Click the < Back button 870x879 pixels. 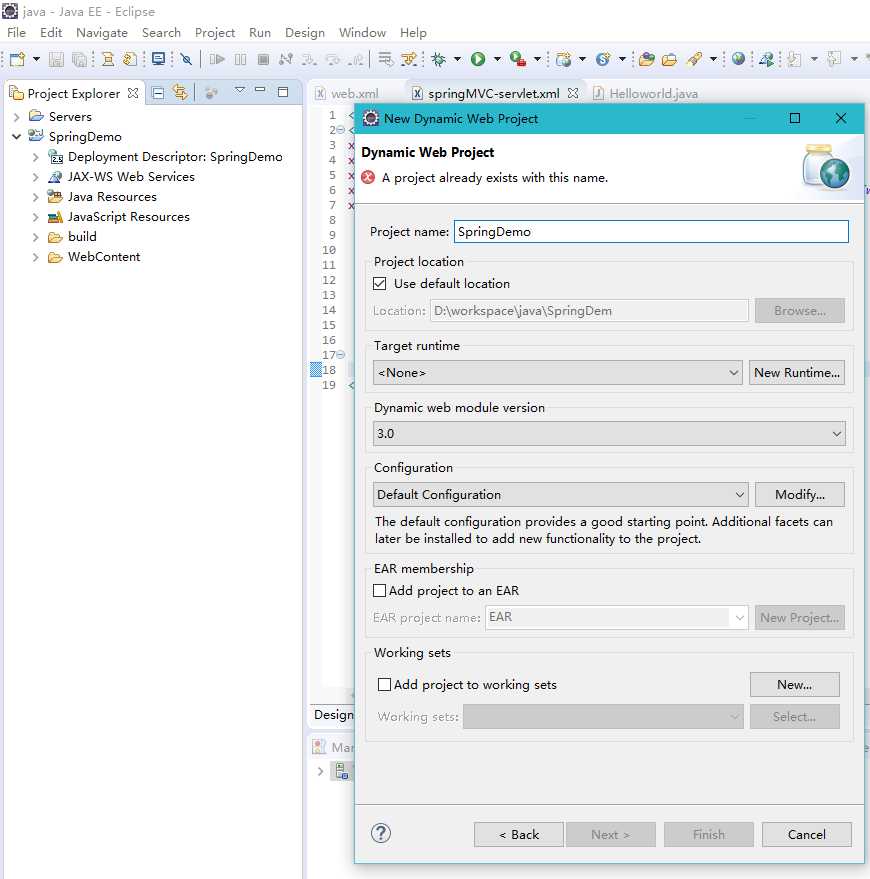pos(519,835)
